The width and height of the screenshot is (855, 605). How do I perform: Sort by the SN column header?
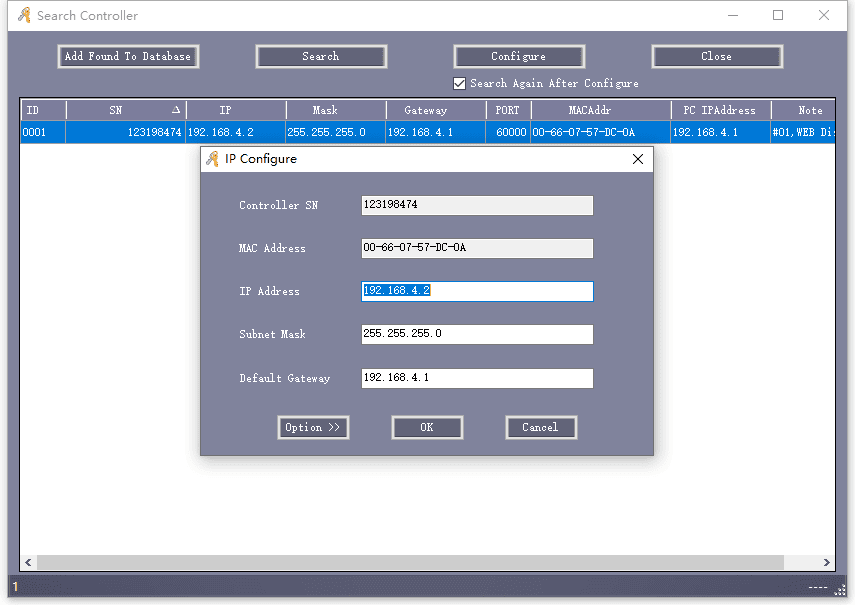tap(125, 111)
